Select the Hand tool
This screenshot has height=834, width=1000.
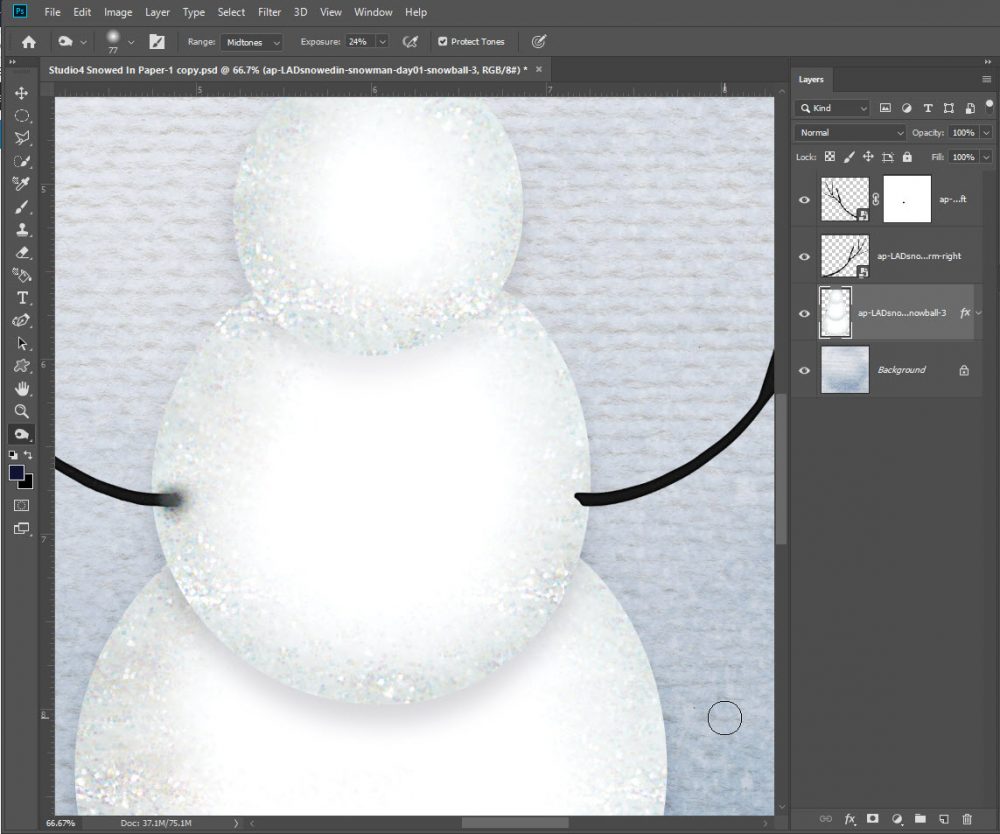(x=21, y=389)
